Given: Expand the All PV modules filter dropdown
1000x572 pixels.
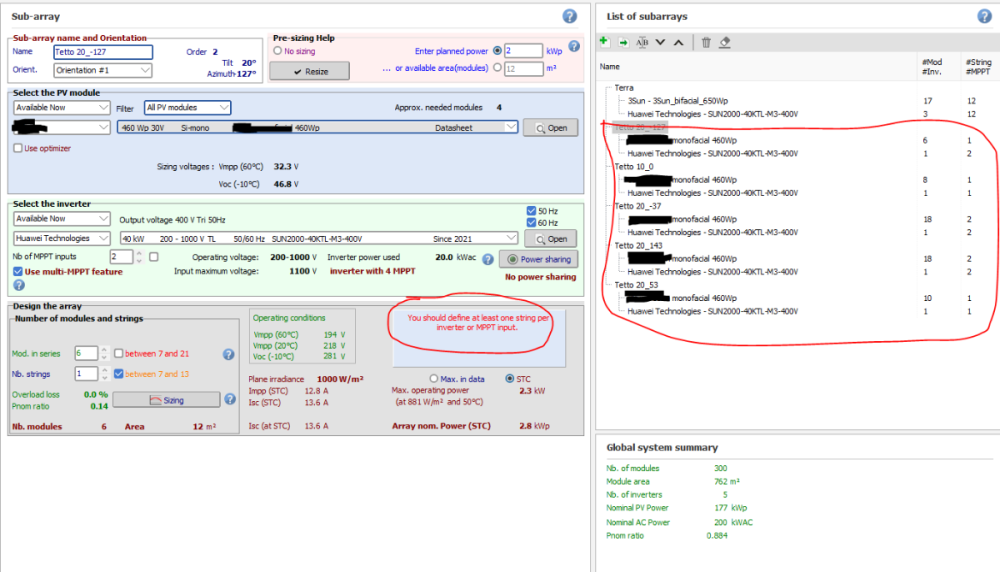Looking at the screenshot, I should point(187,107).
